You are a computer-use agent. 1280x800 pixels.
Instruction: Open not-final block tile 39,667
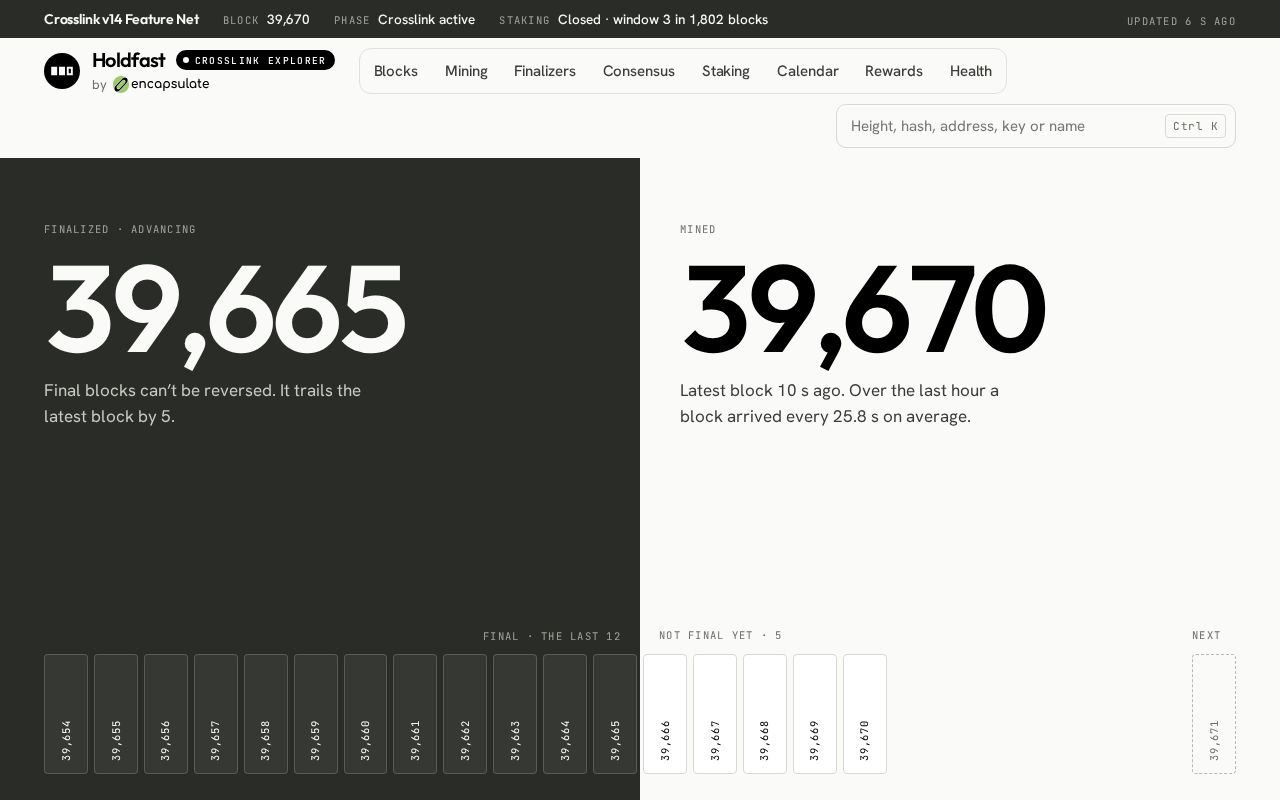point(715,714)
